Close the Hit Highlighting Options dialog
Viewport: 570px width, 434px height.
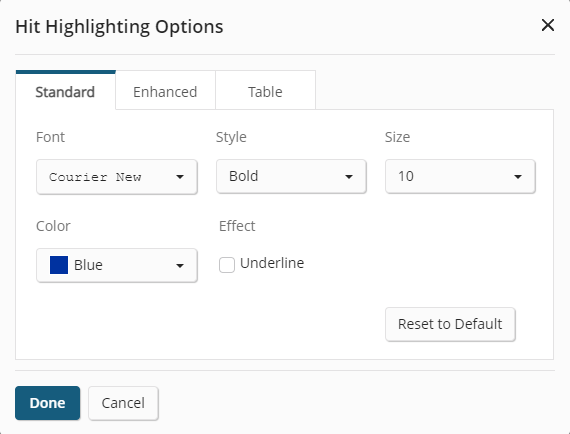[x=547, y=25]
